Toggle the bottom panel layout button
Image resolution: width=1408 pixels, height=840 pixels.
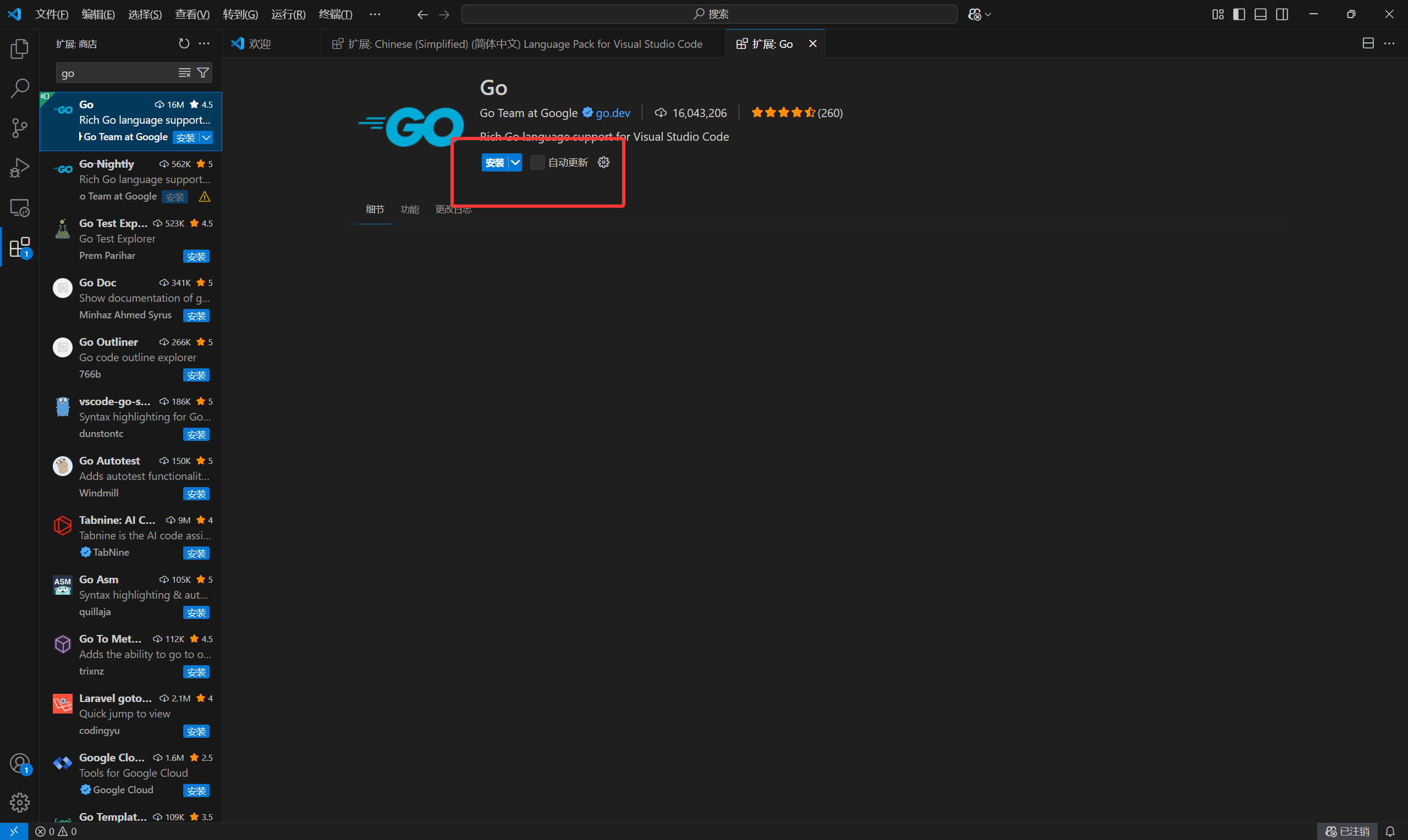(1260, 14)
